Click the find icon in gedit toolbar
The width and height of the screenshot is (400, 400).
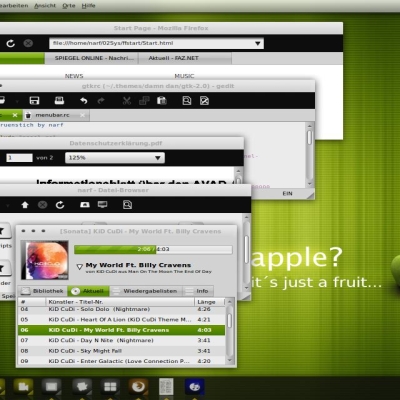[x=187, y=101]
